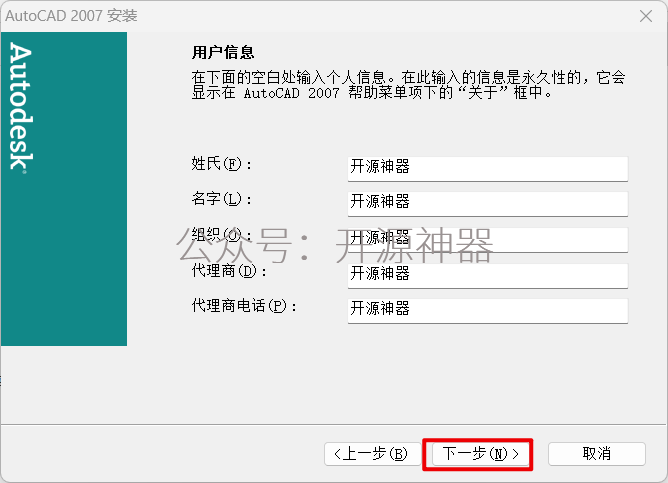Close the AutoCAD 2007 安装 window

click(646, 16)
